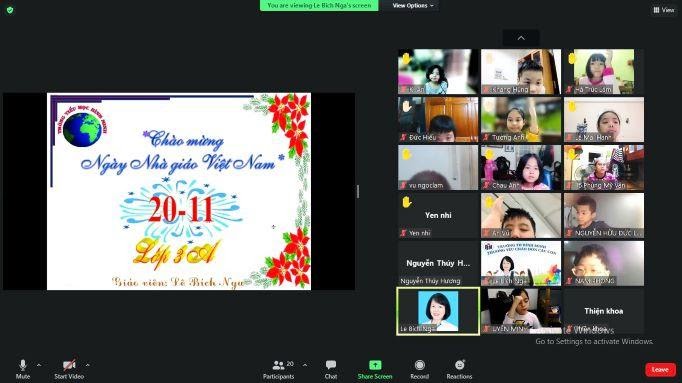Click the muted mic icon beside UYÊN MINH

tap(486, 329)
